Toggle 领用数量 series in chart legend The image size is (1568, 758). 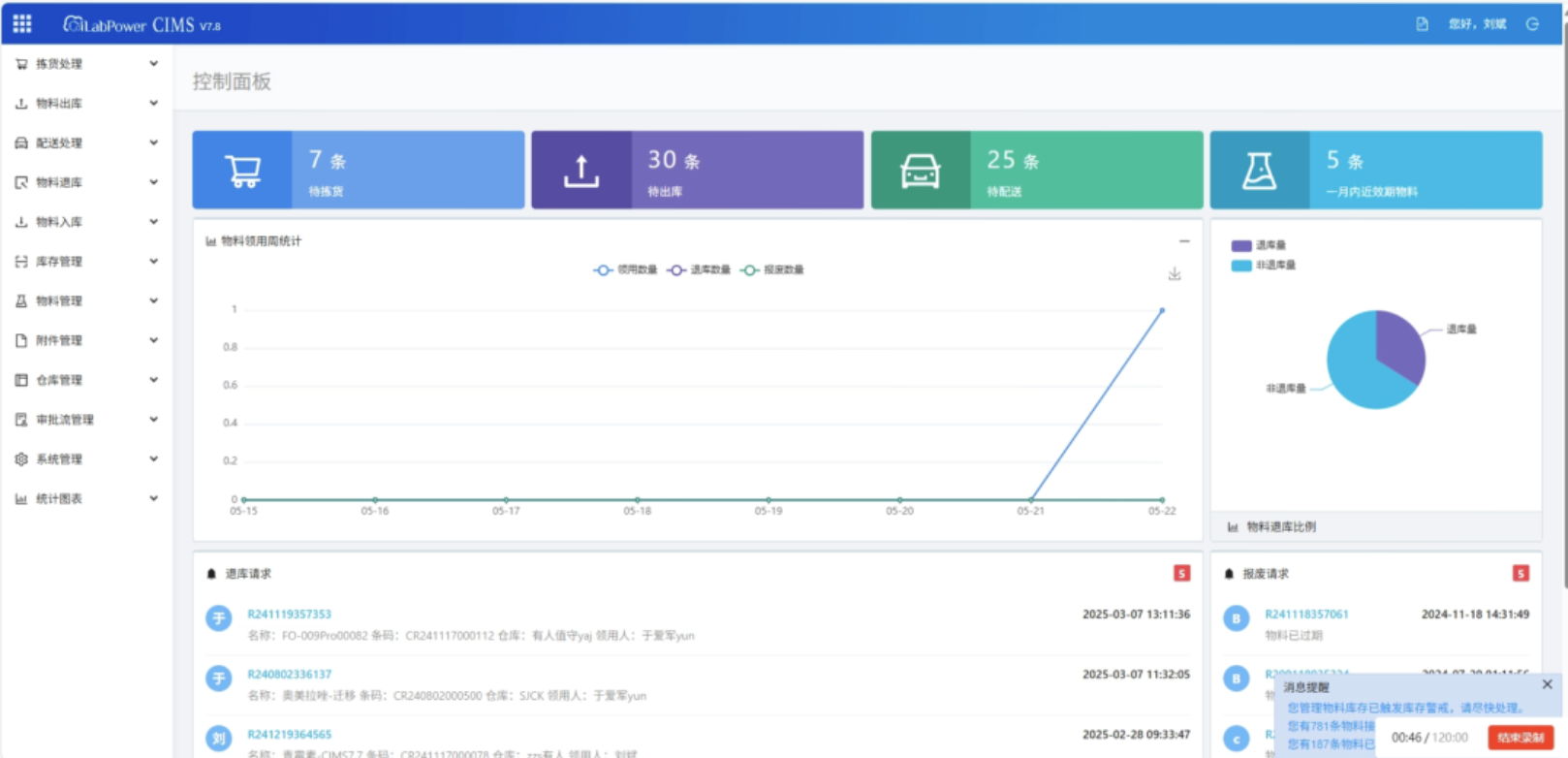coord(625,269)
